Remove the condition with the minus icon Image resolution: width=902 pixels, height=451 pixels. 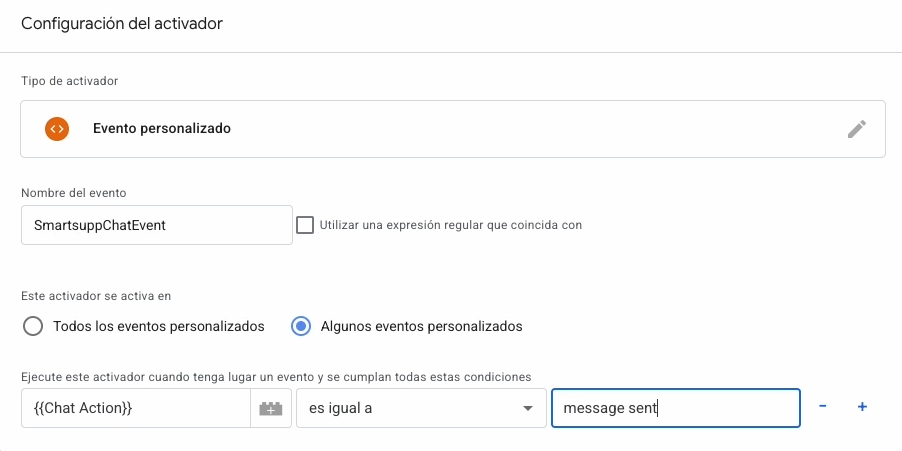point(822,407)
